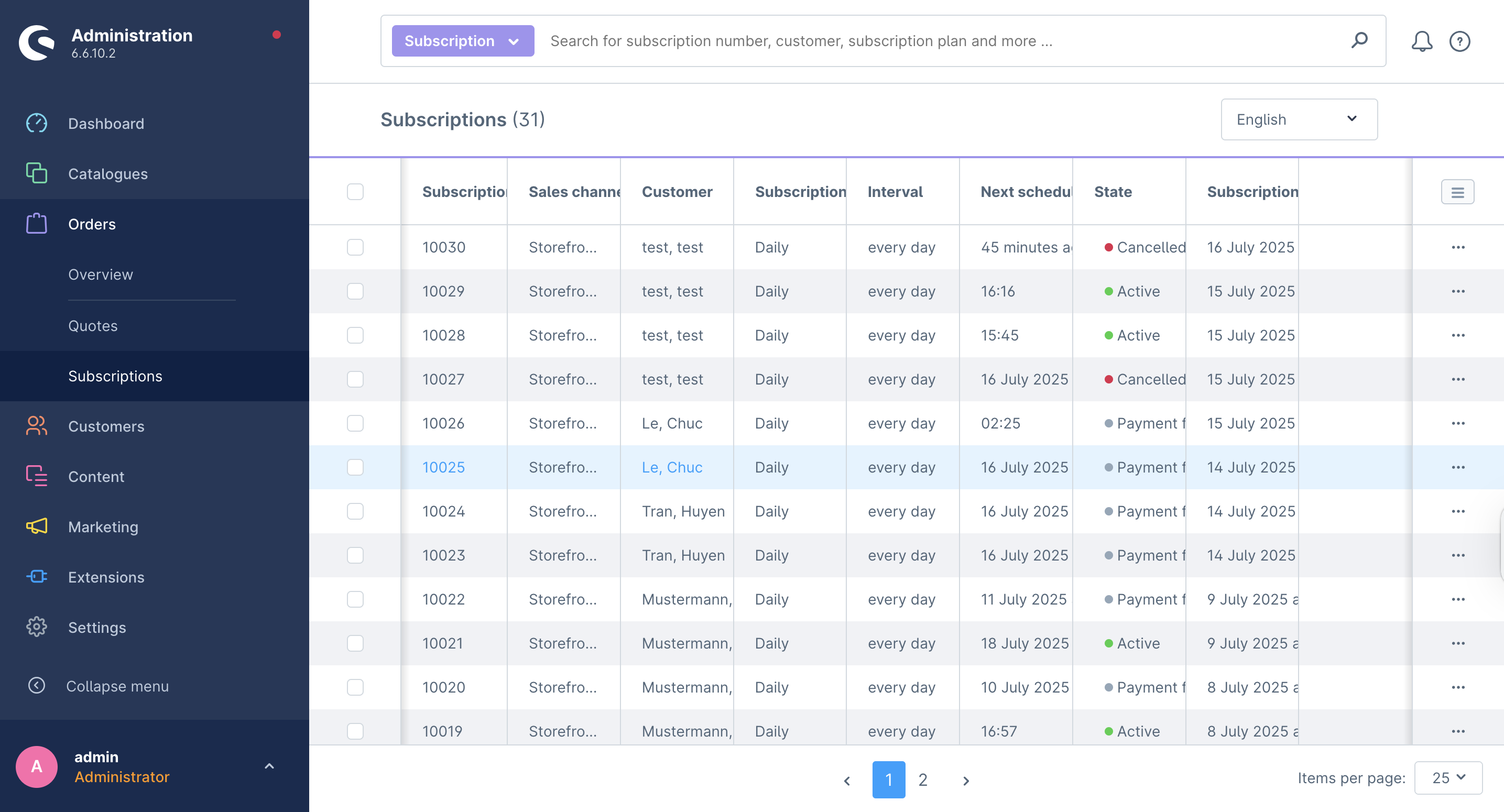Open Customers using its people icon
1504x812 pixels.
pos(36,426)
